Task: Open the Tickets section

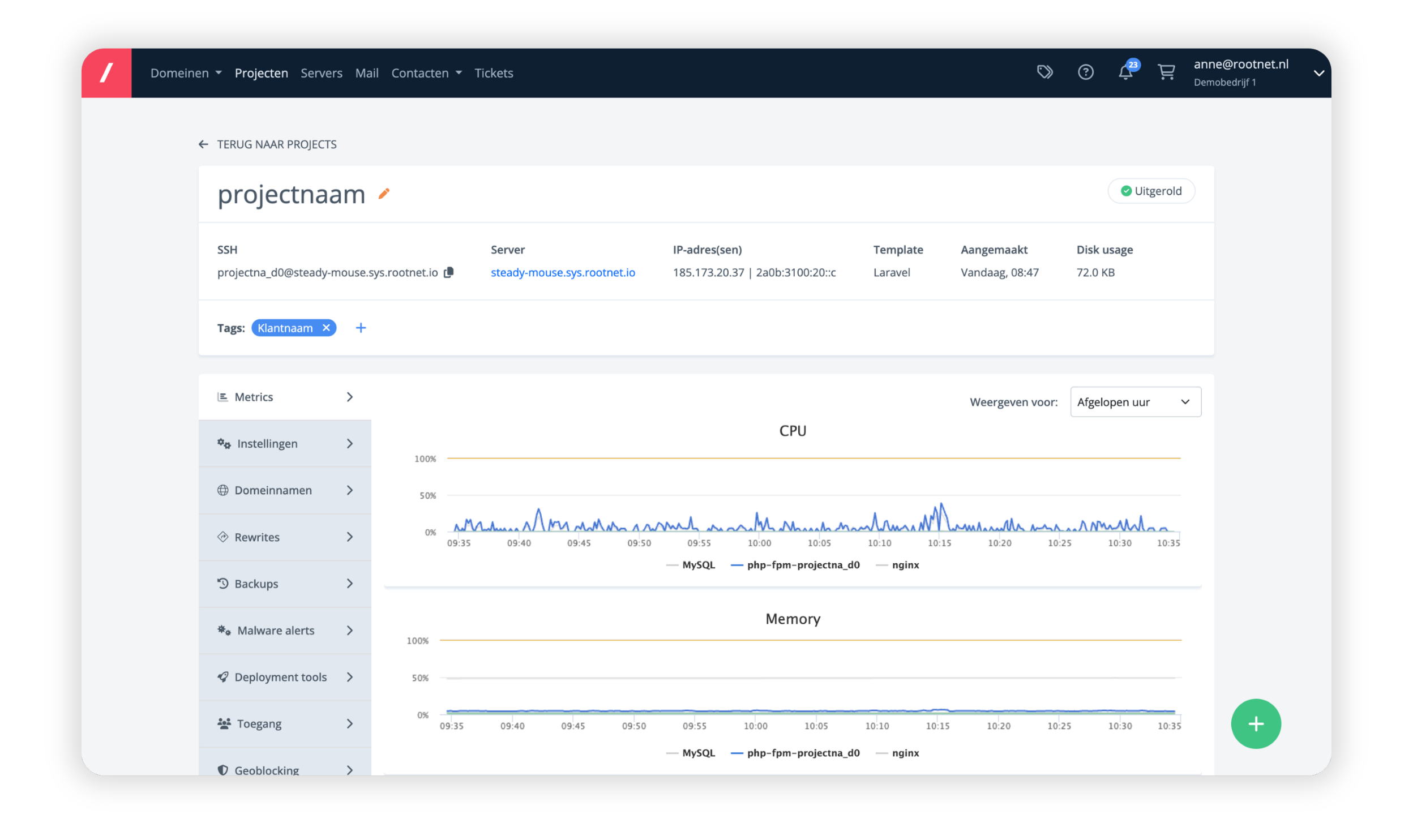Action: coord(494,72)
